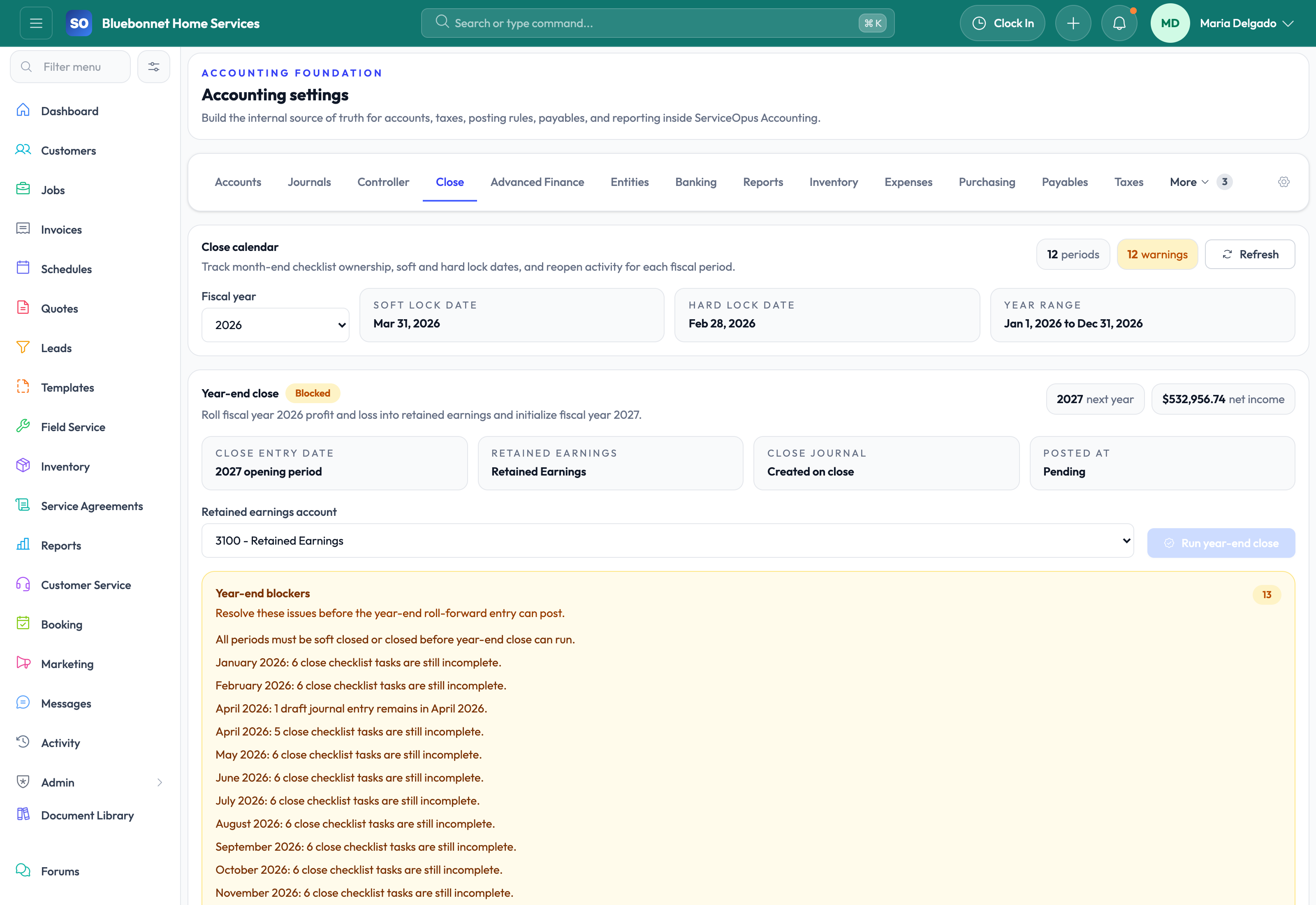Click the Invoices icon in sidebar
This screenshot has height=905, width=1316.
click(x=23, y=229)
